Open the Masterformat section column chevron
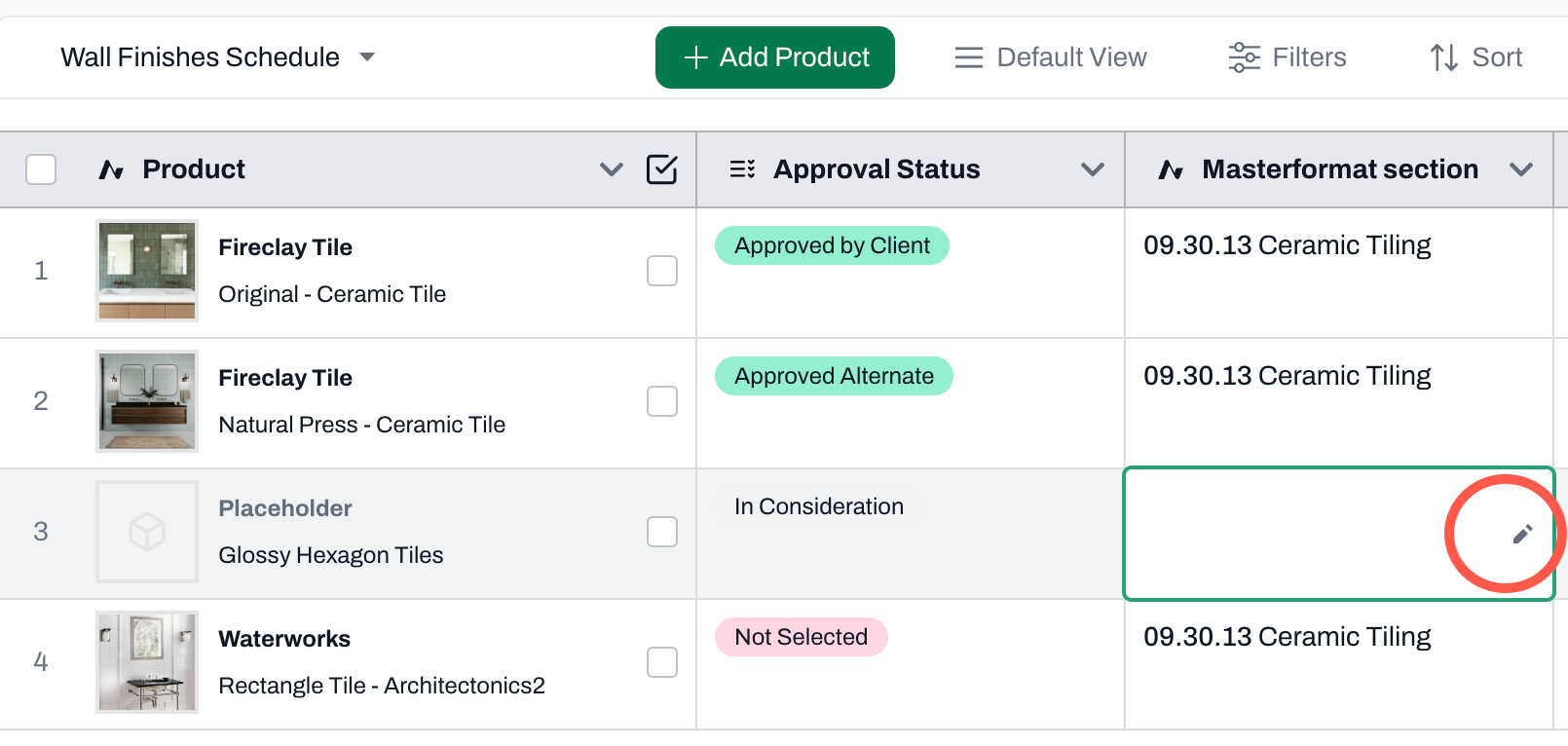Image resolution: width=1568 pixels, height=746 pixels. [x=1521, y=169]
